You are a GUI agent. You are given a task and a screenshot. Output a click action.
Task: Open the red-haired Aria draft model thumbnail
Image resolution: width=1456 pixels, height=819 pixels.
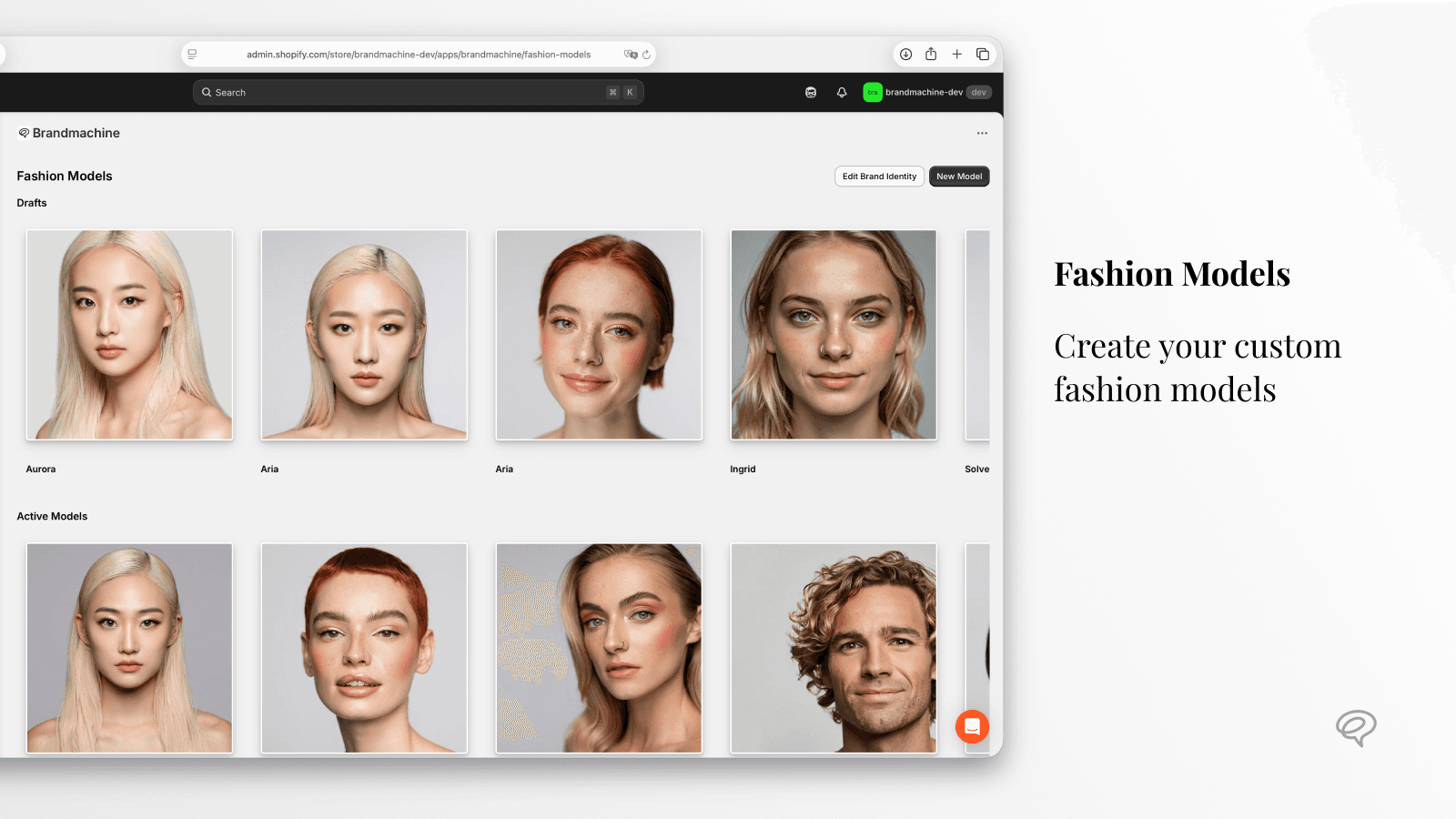(x=599, y=335)
